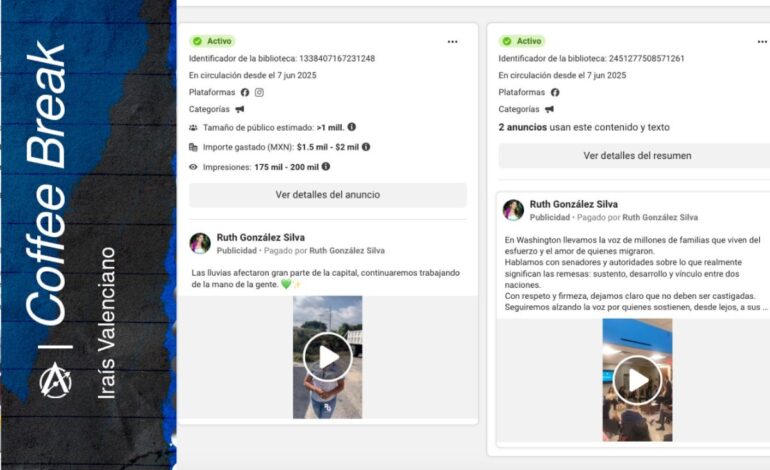
Task: Click Ver detalles del resumen button
Action: 637,156
